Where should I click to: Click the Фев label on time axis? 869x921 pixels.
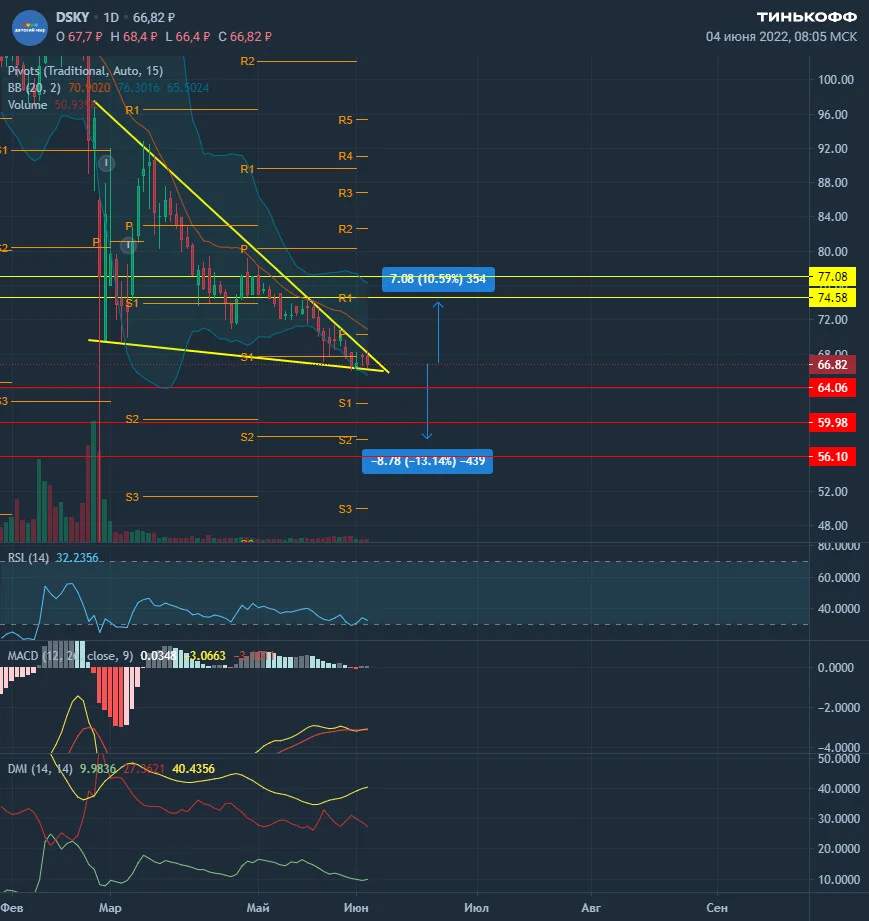pyautogui.click(x=12, y=907)
